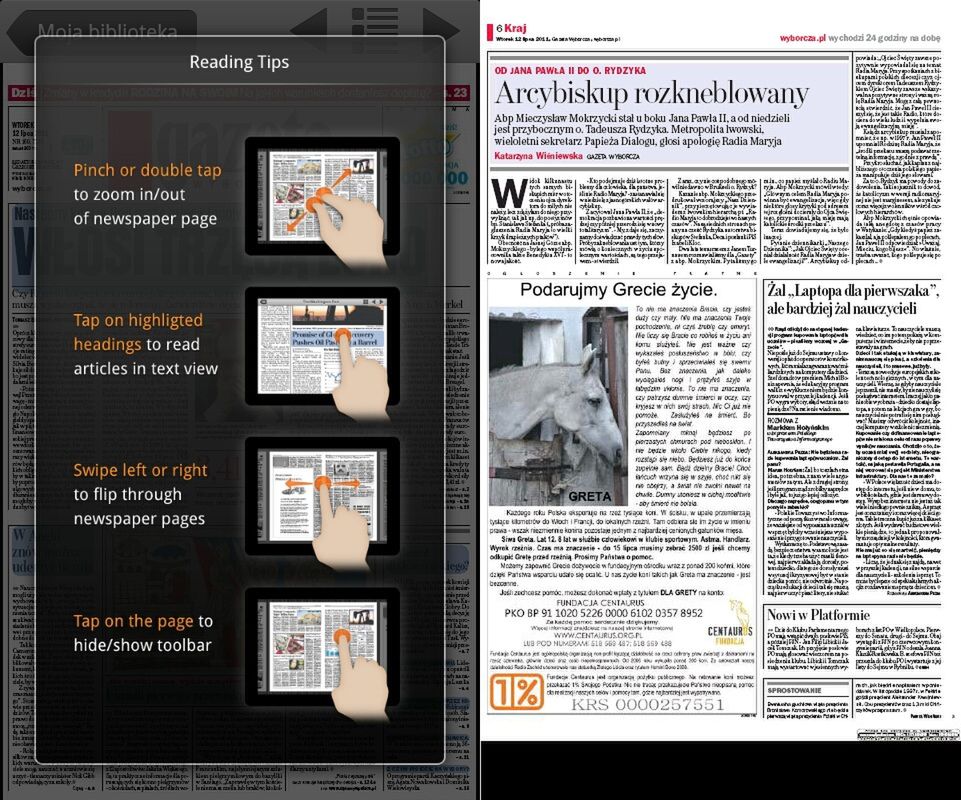This screenshot has height=800, width=961.
Task: Click the 'Tap on highligted headings' text
Action: (137, 332)
